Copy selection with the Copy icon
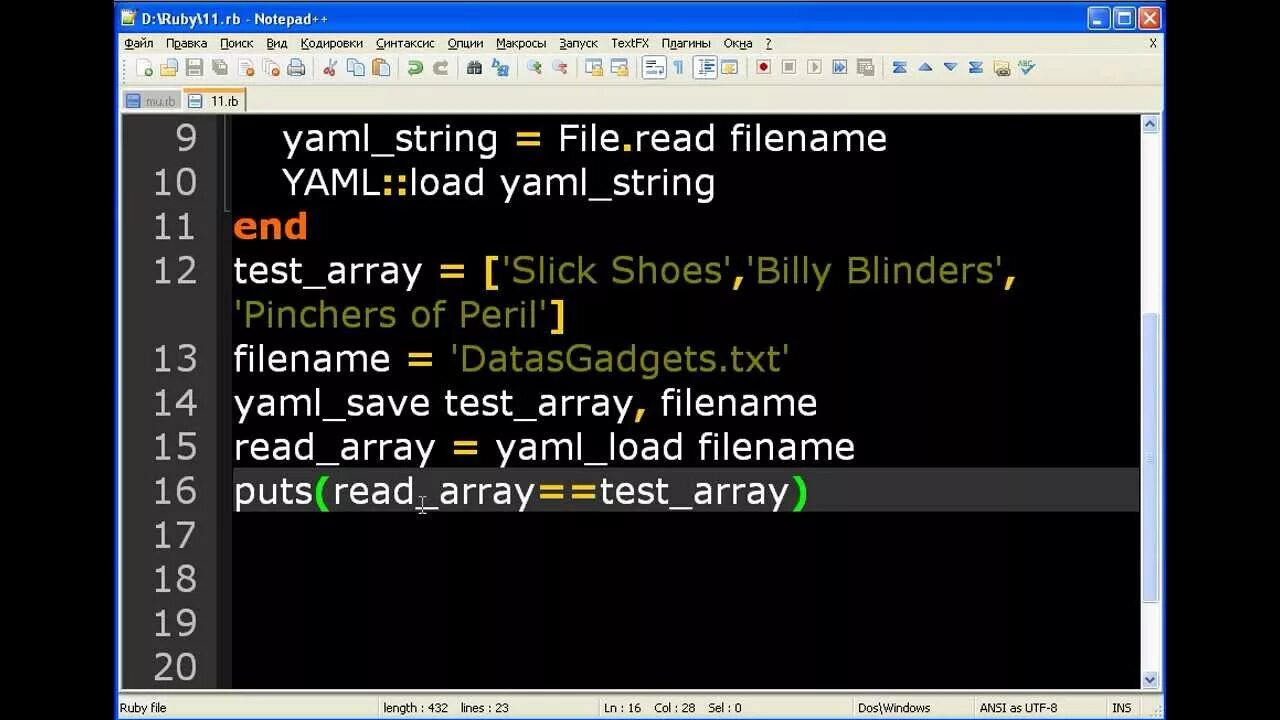Viewport: 1280px width, 720px height. tap(355, 68)
